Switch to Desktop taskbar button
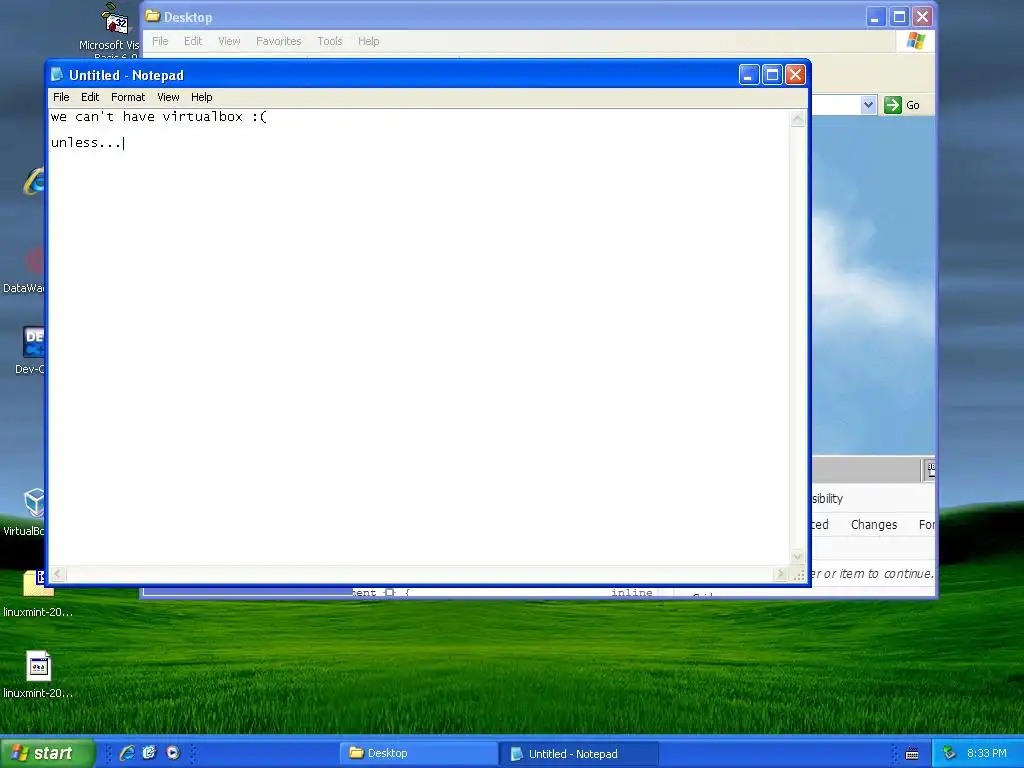 tap(418, 753)
